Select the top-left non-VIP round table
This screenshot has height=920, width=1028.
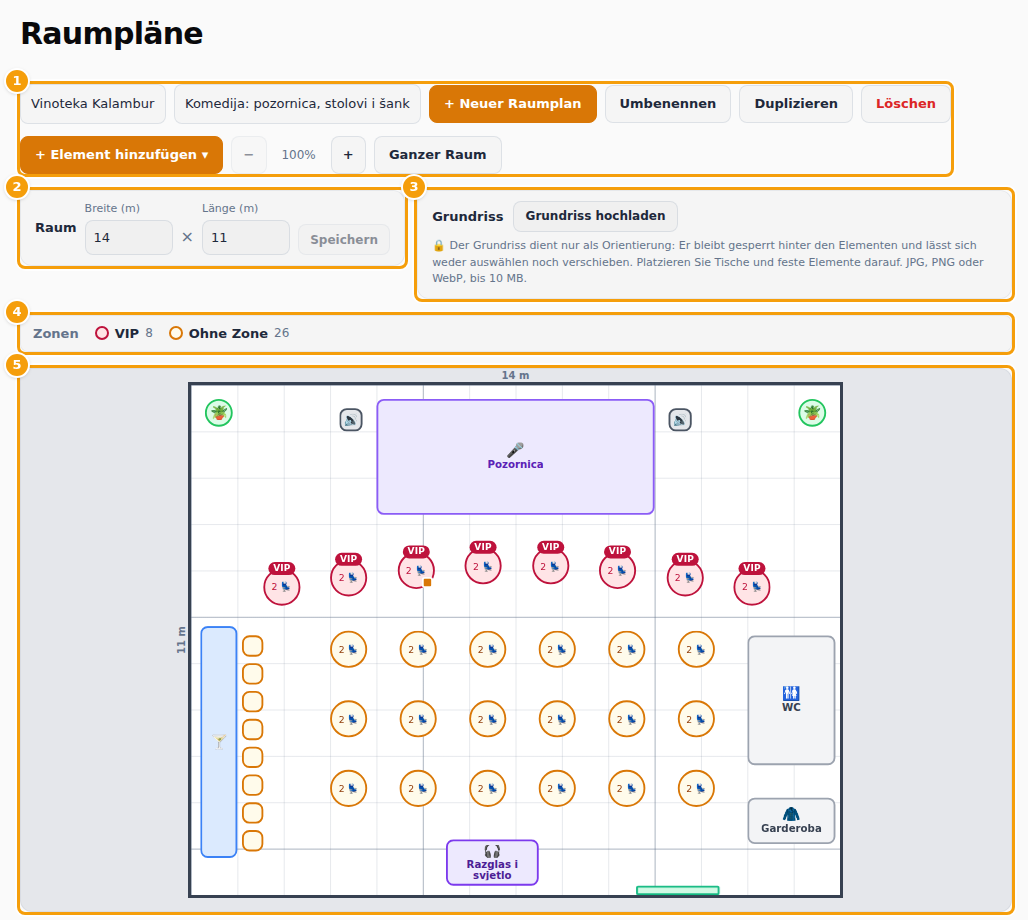(349, 649)
